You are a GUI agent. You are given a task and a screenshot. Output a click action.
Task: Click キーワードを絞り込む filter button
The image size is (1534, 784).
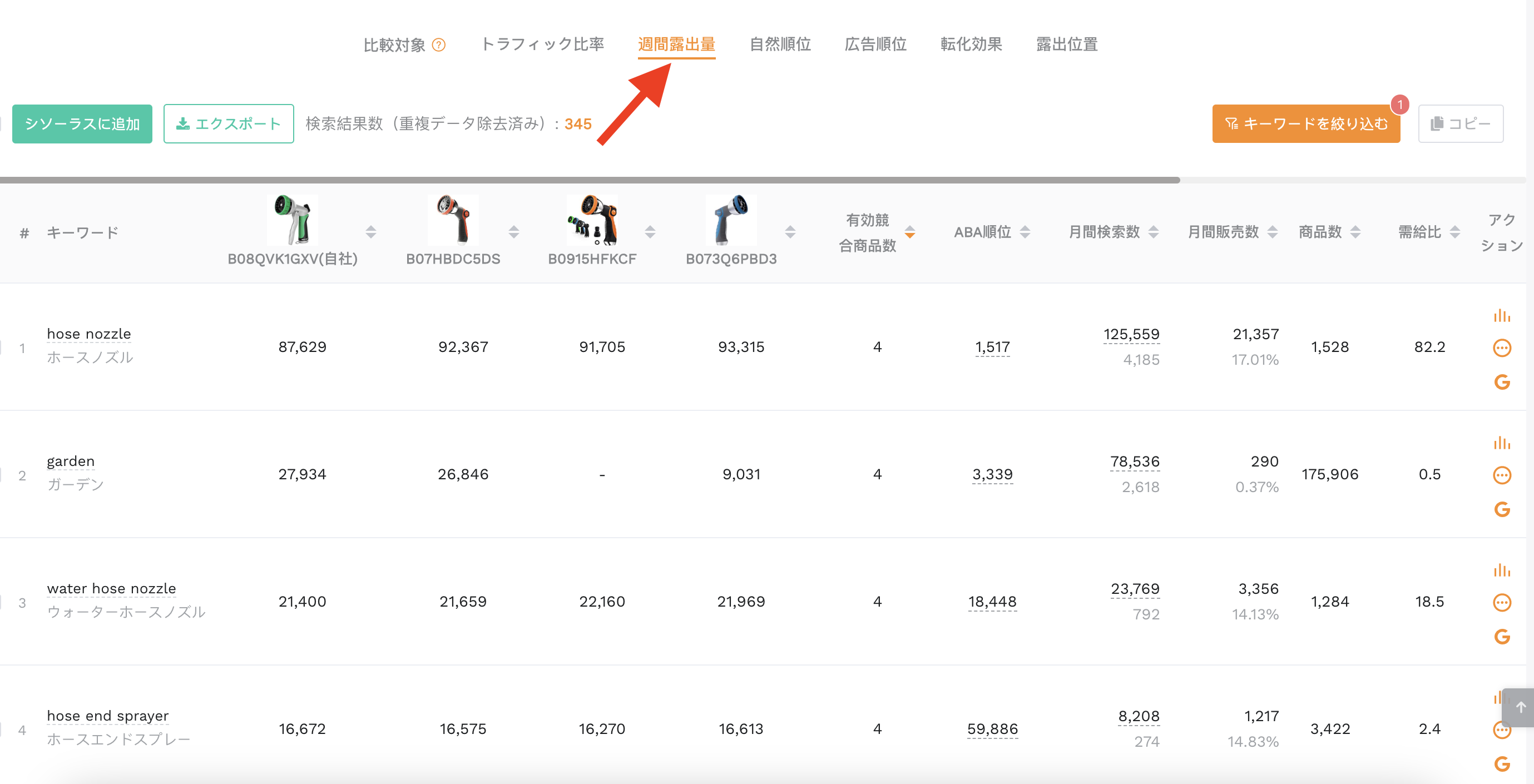(x=1306, y=124)
